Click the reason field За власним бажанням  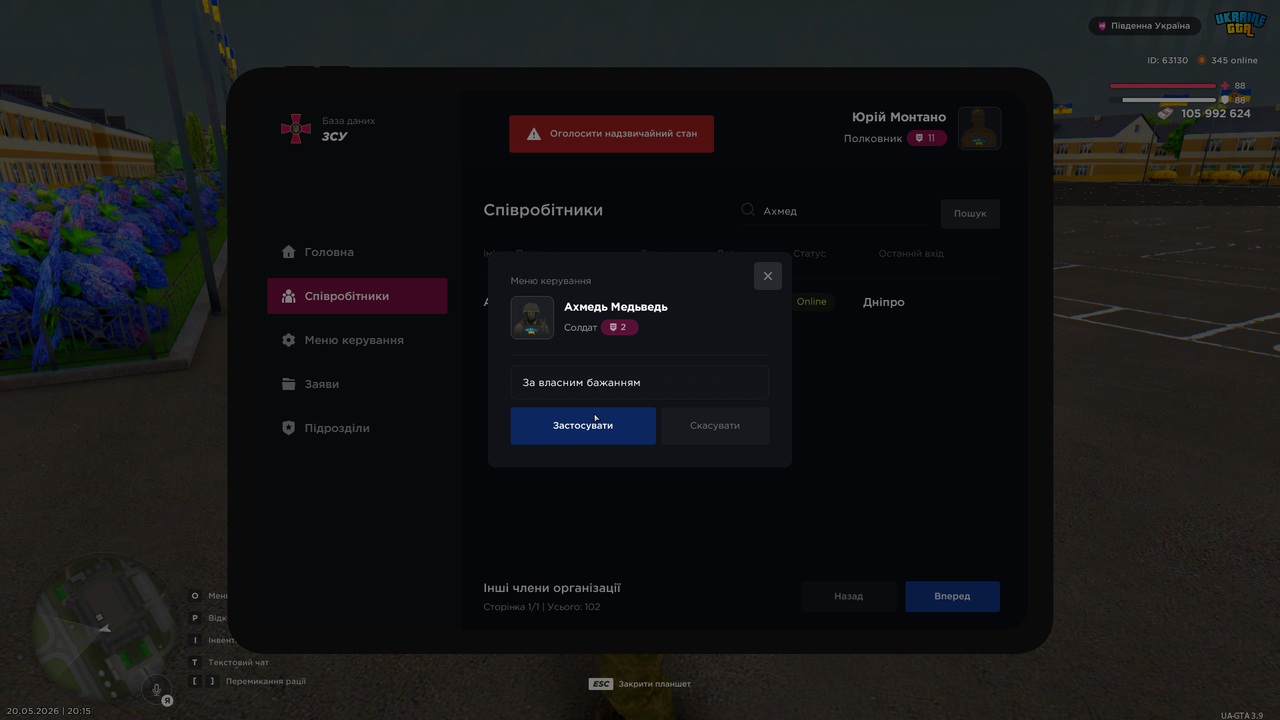pos(640,383)
